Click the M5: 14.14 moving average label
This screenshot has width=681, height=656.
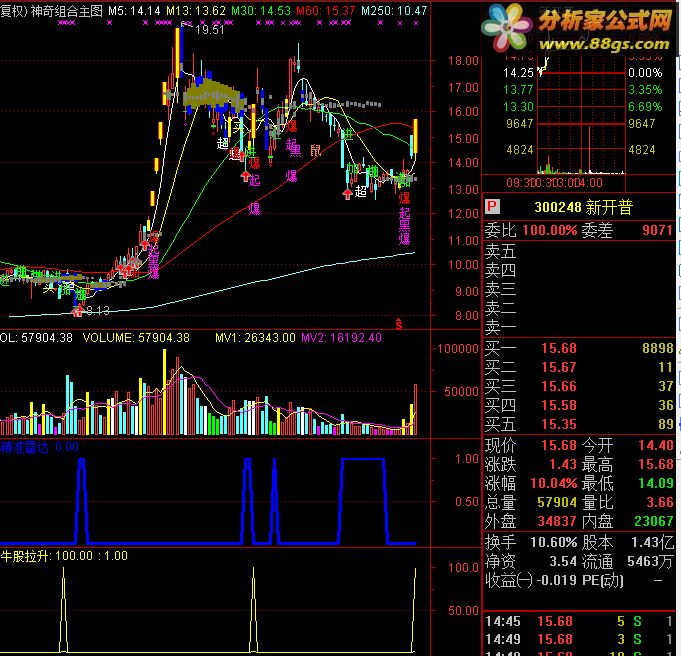click(134, 11)
